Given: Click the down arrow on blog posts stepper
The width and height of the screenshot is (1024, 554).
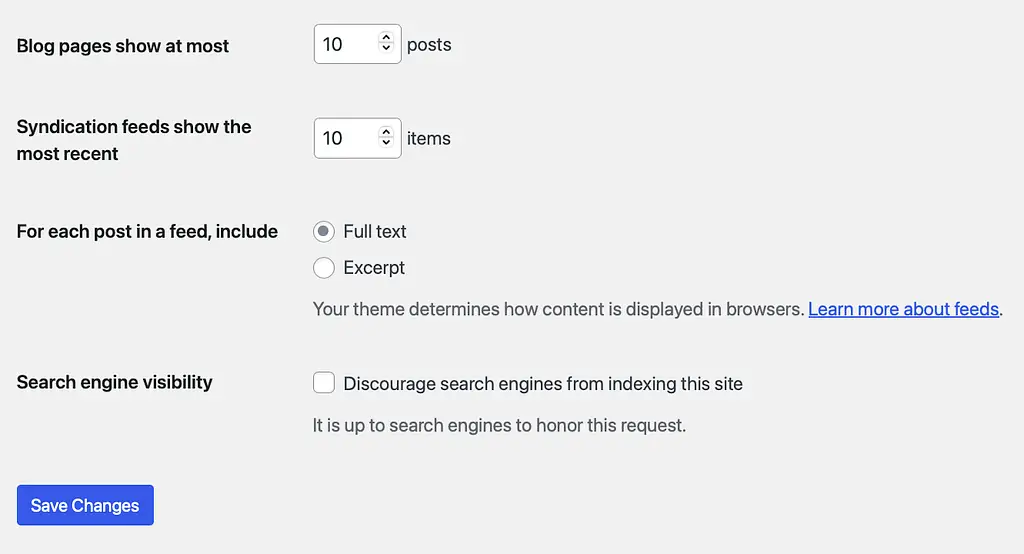Looking at the screenshot, I should coord(386,49).
